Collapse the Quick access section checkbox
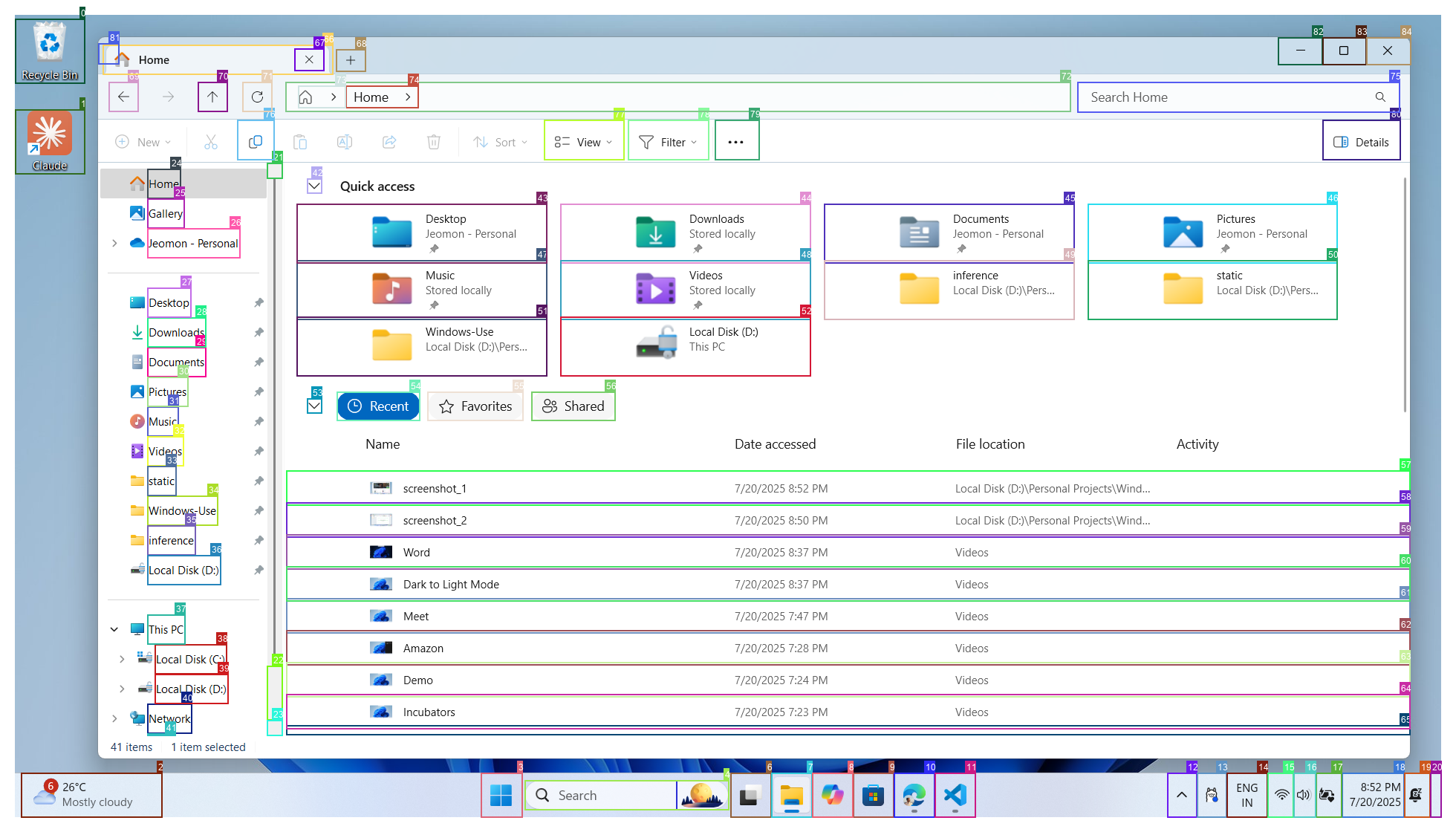Viewport: 1456px width, 832px height. tap(315, 186)
